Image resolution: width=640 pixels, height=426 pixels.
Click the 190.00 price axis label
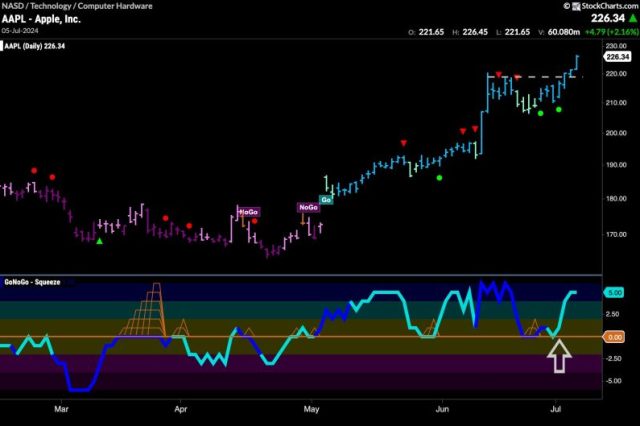coord(616,165)
